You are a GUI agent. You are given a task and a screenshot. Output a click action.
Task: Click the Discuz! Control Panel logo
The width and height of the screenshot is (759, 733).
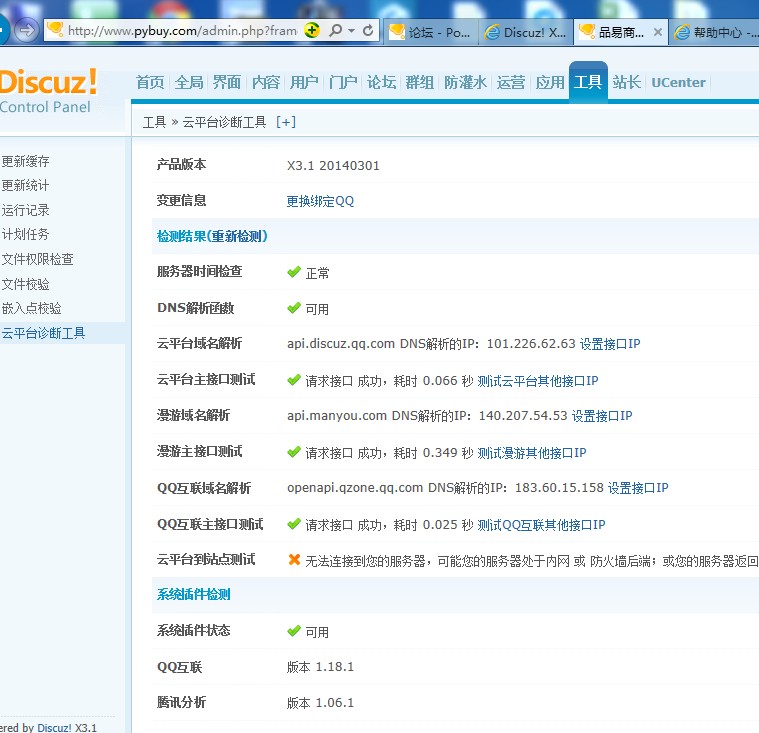pyautogui.click(x=47, y=91)
